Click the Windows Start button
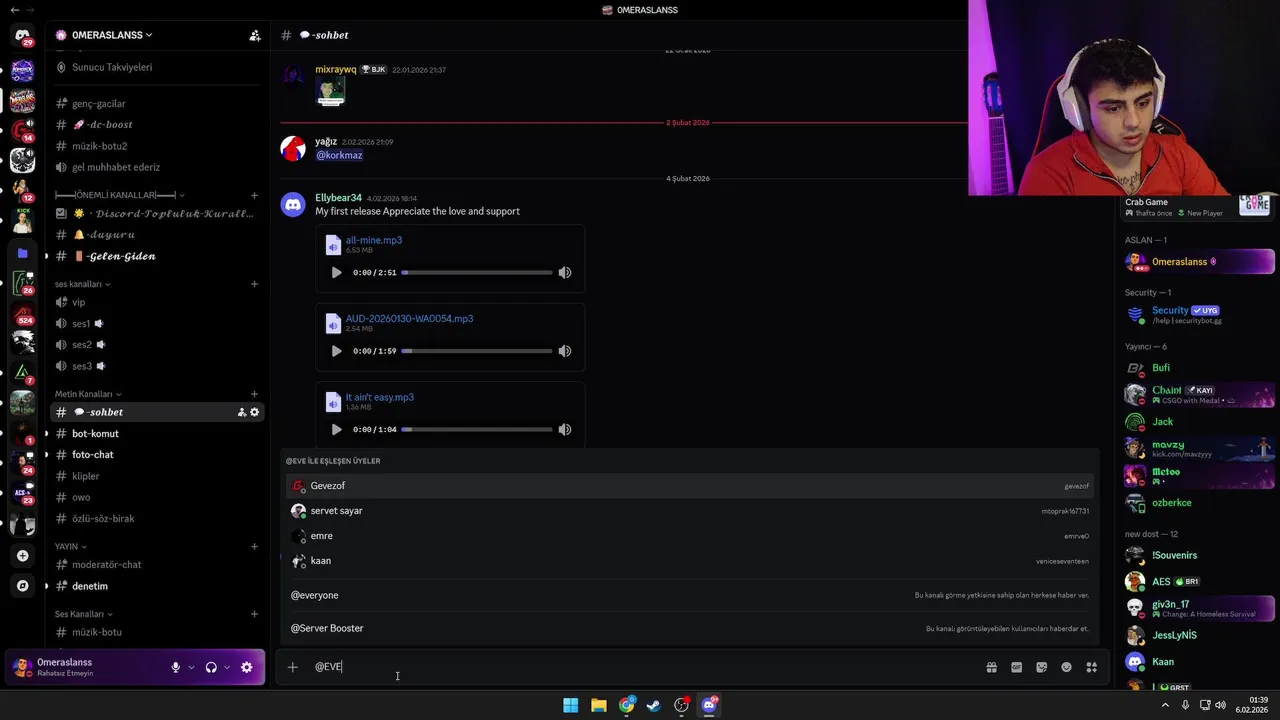The image size is (1280, 720). coord(570,705)
